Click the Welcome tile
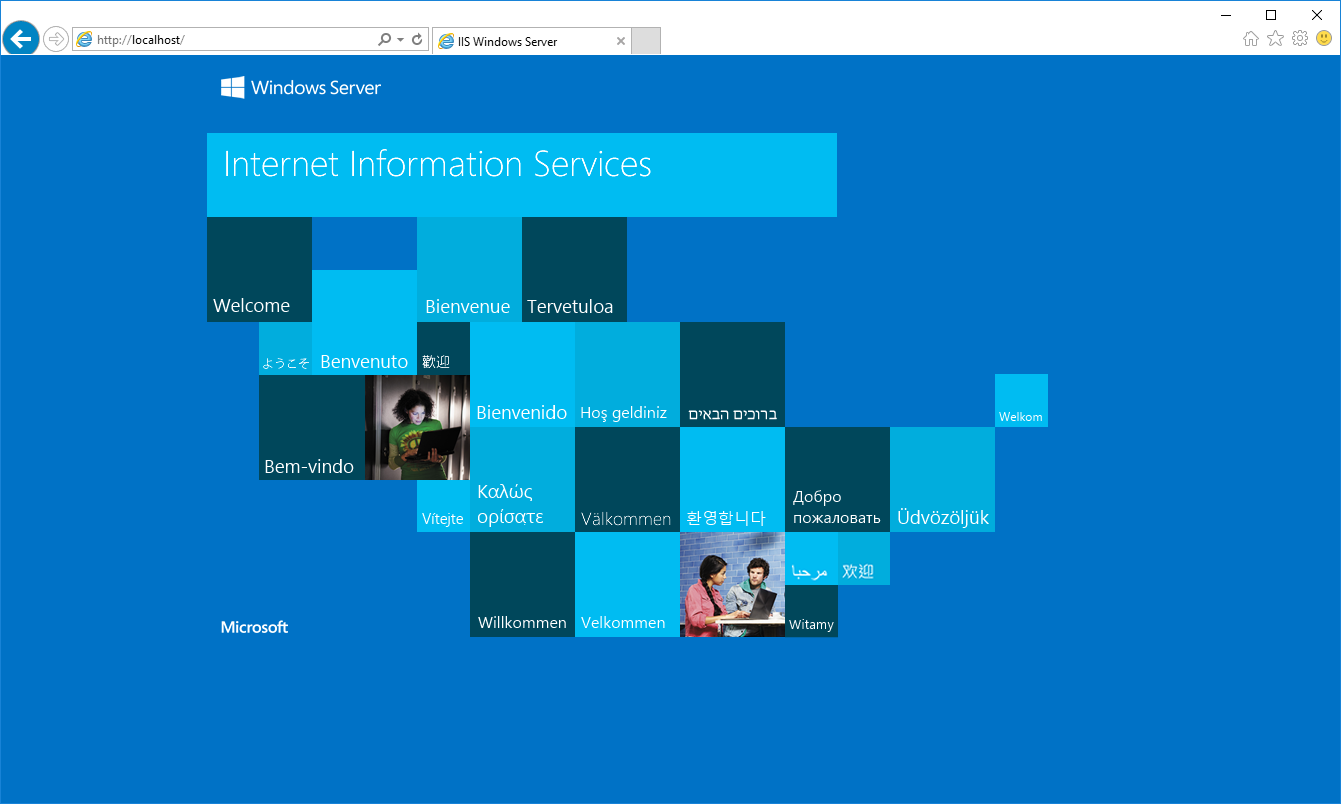The image size is (1341, 804). pyautogui.click(x=259, y=270)
